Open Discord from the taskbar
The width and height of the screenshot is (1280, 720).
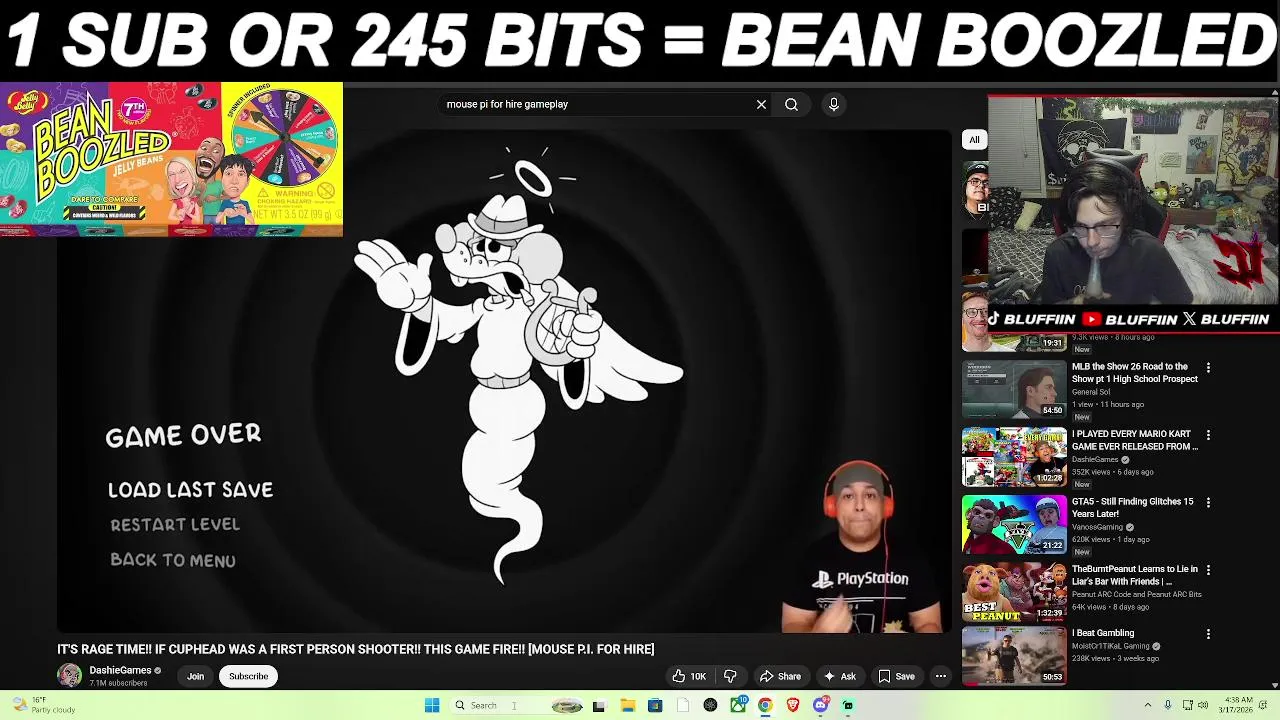click(821, 706)
